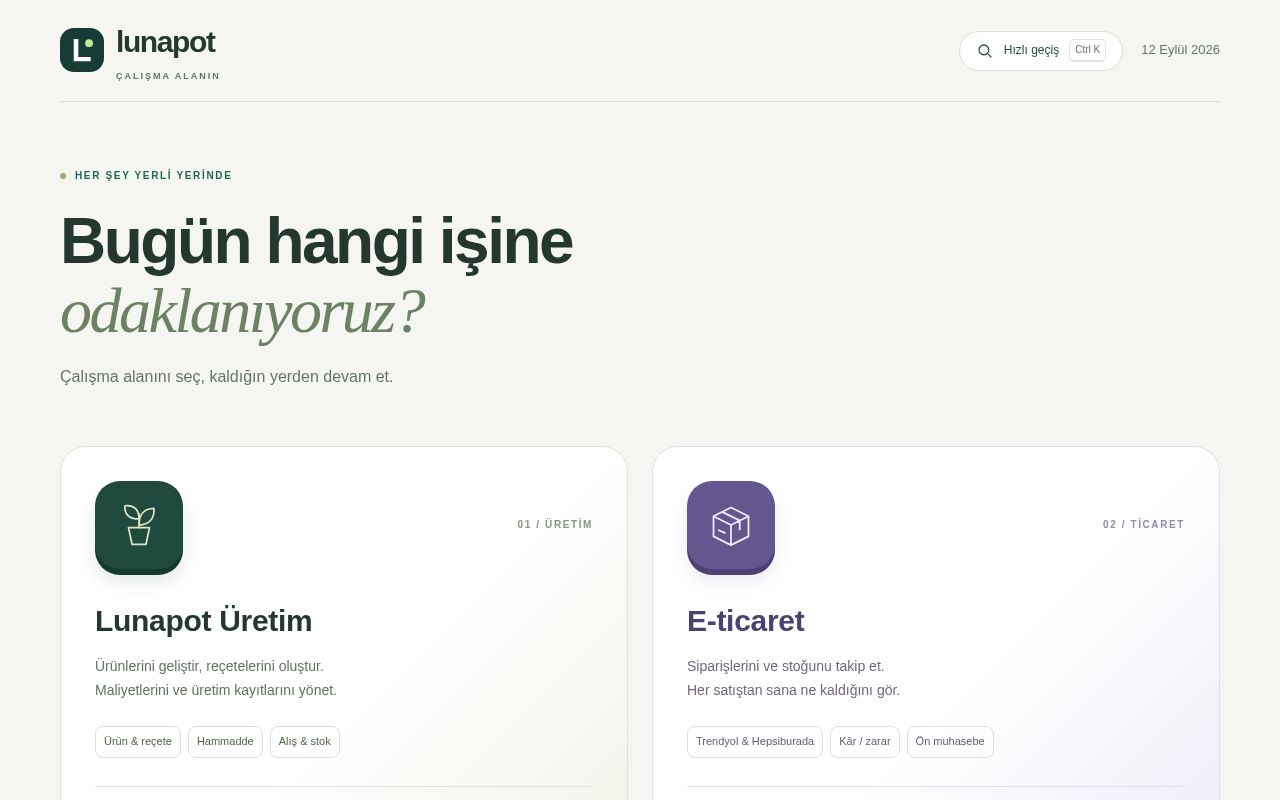
Task: Click the HER ŞEY YERLİ YERİNDE label
Action: click(153, 176)
